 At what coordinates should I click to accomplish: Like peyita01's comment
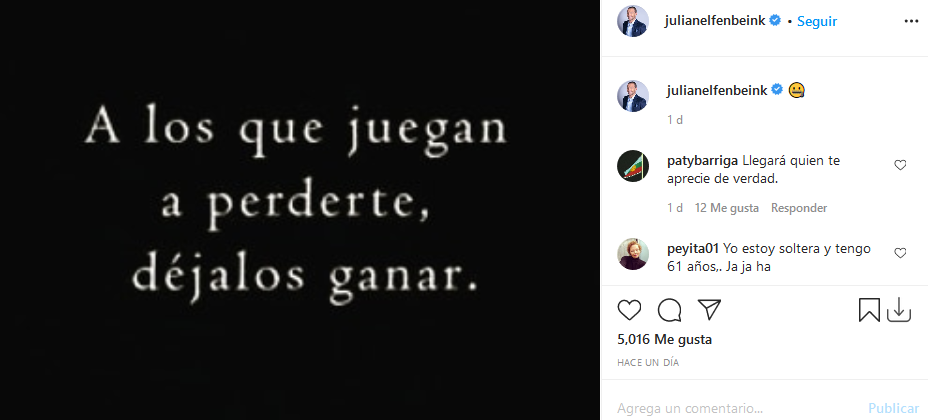[x=900, y=253]
